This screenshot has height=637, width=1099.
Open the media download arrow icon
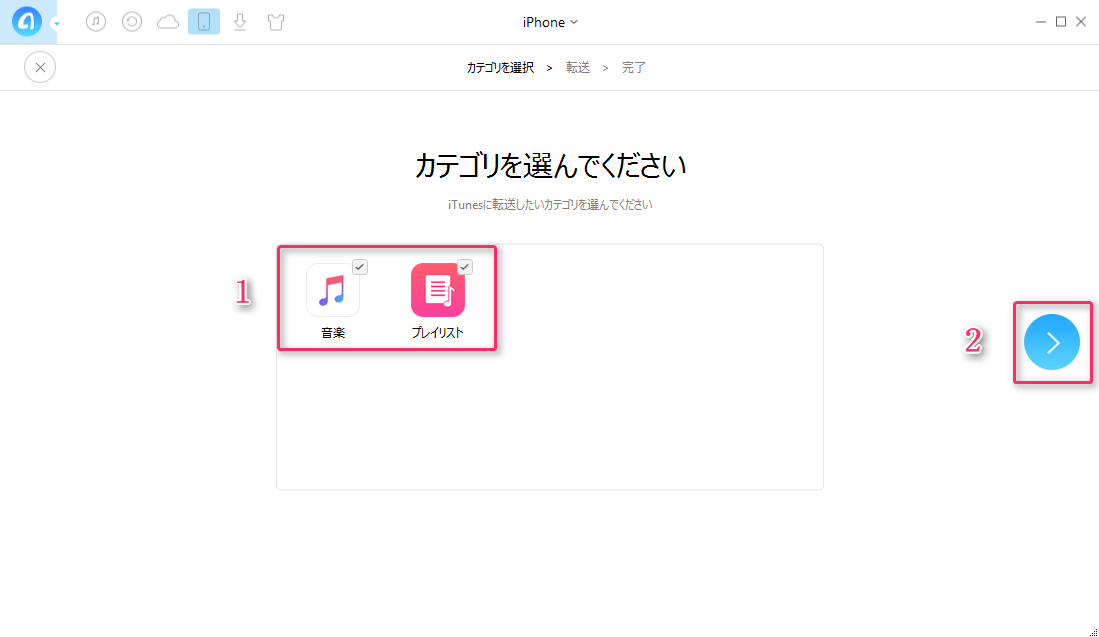(x=240, y=22)
